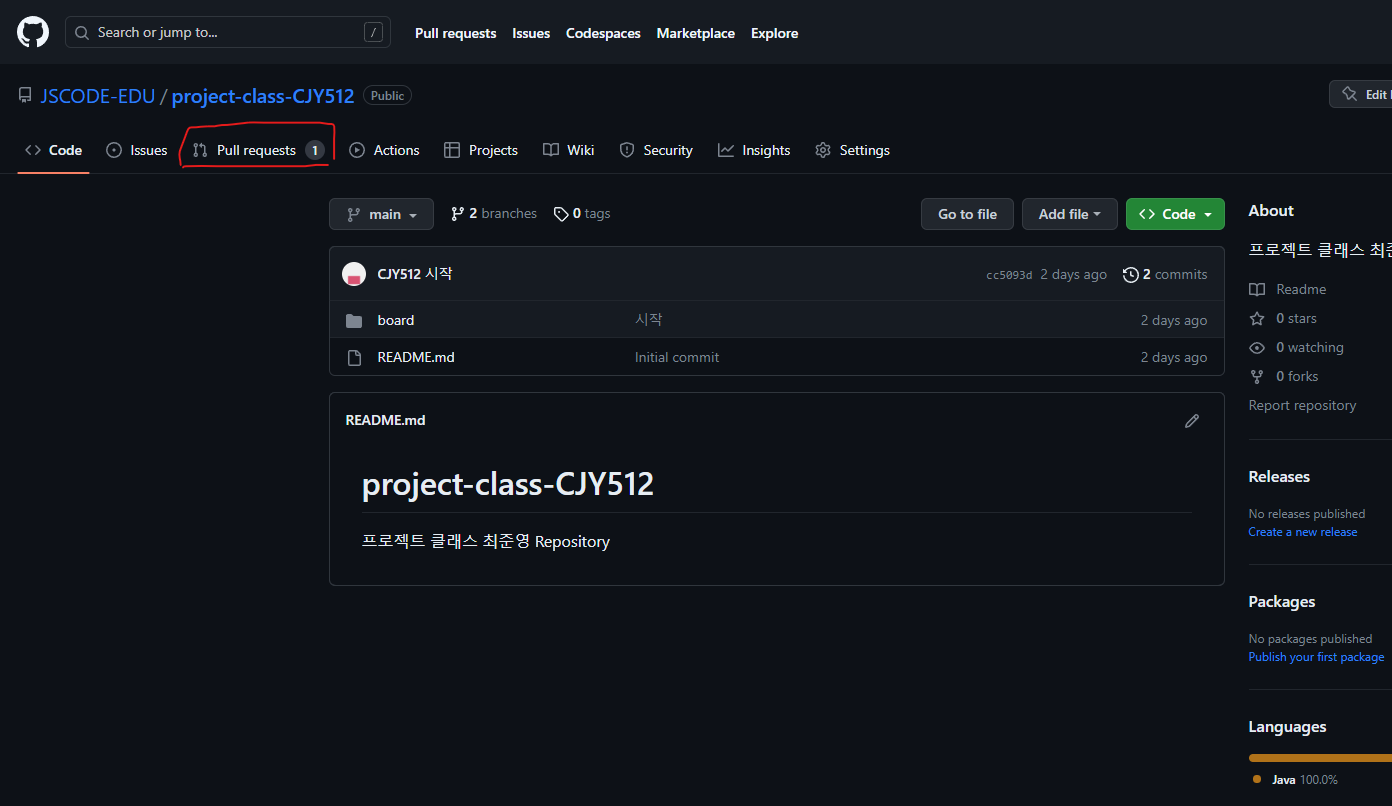View the 2 commits history
Image resolution: width=1392 pixels, height=806 pixels.
click(x=1165, y=274)
